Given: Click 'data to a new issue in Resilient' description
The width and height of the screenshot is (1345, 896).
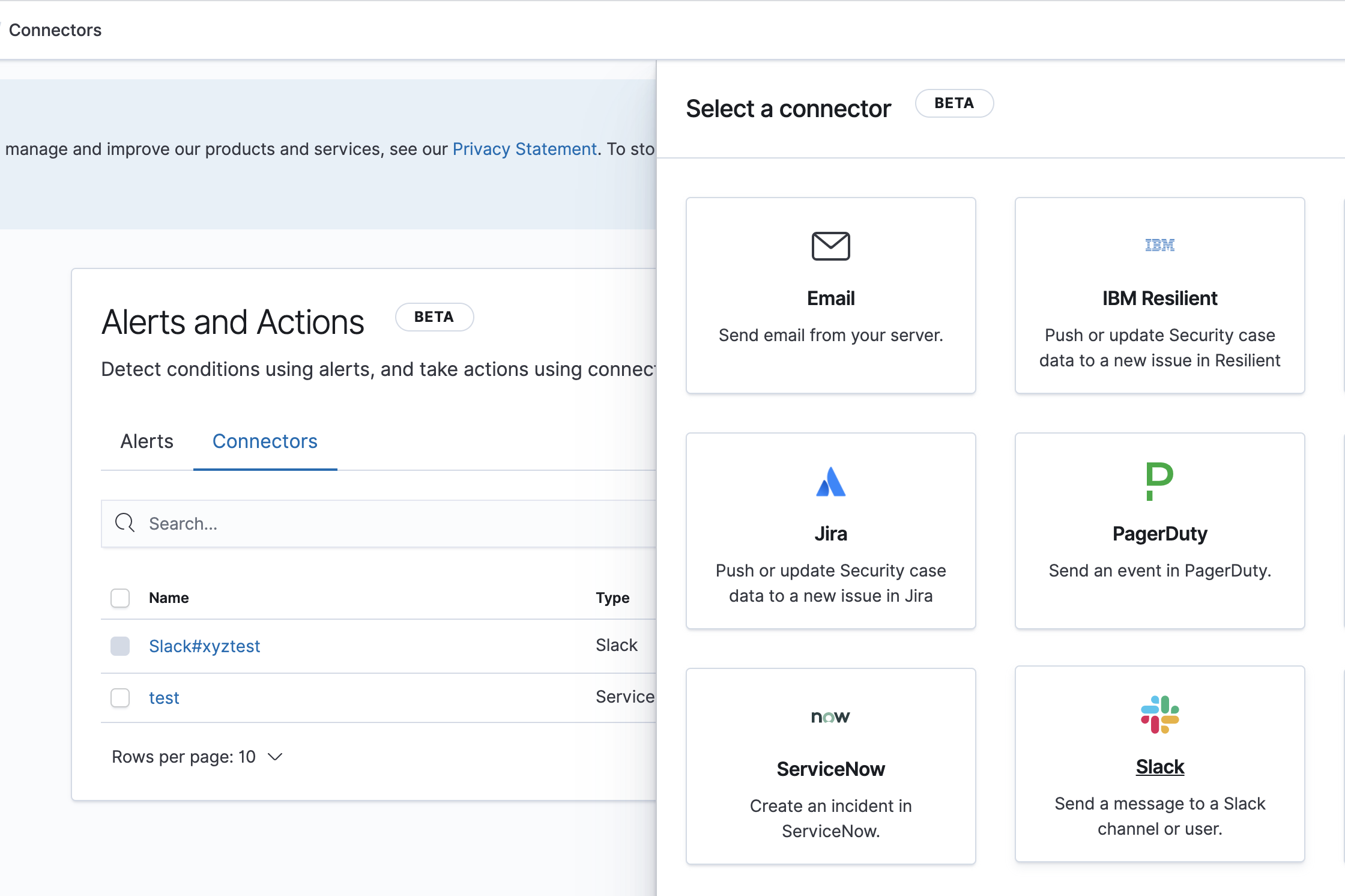Looking at the screenshot, I should 1159,360.
